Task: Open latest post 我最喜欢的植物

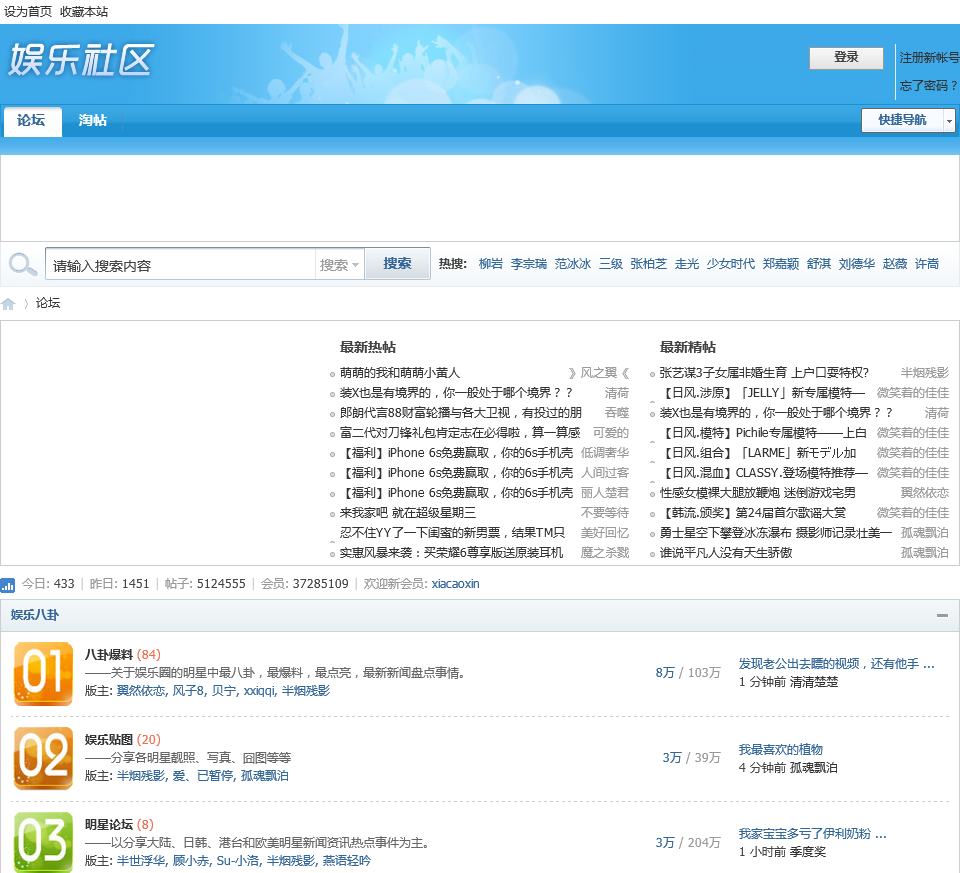Action: click(781, 750)
